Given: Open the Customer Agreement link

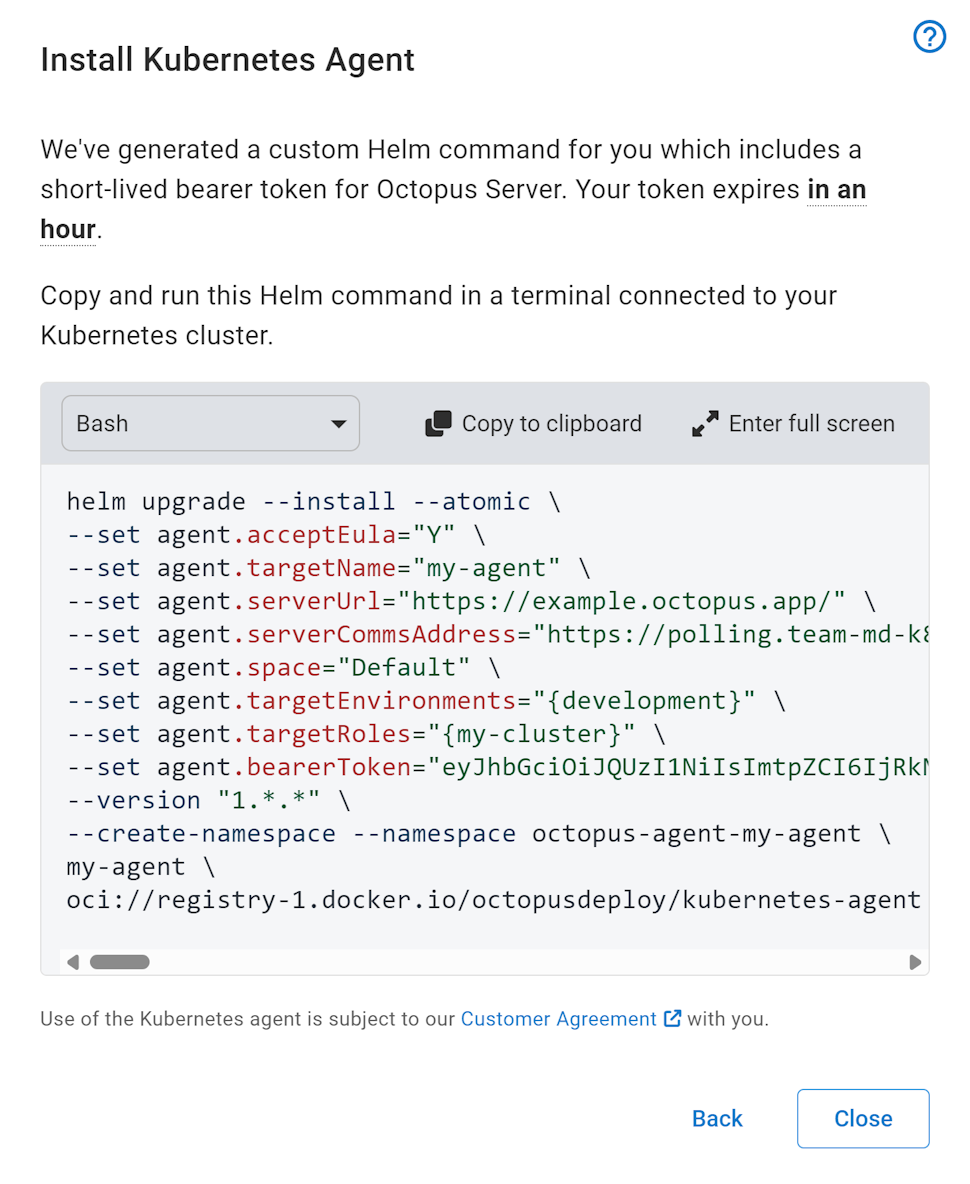Looking at the screenshot, I should coord(557,1018).
